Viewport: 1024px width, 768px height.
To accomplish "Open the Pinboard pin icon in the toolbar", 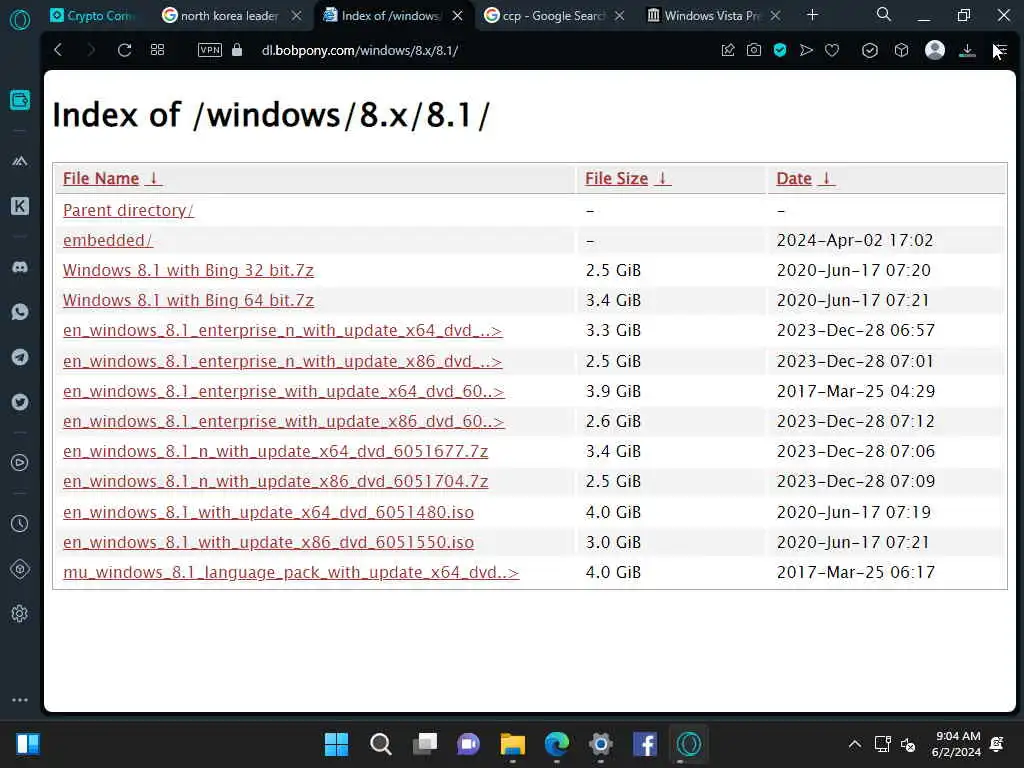I will tap(728, 50).
